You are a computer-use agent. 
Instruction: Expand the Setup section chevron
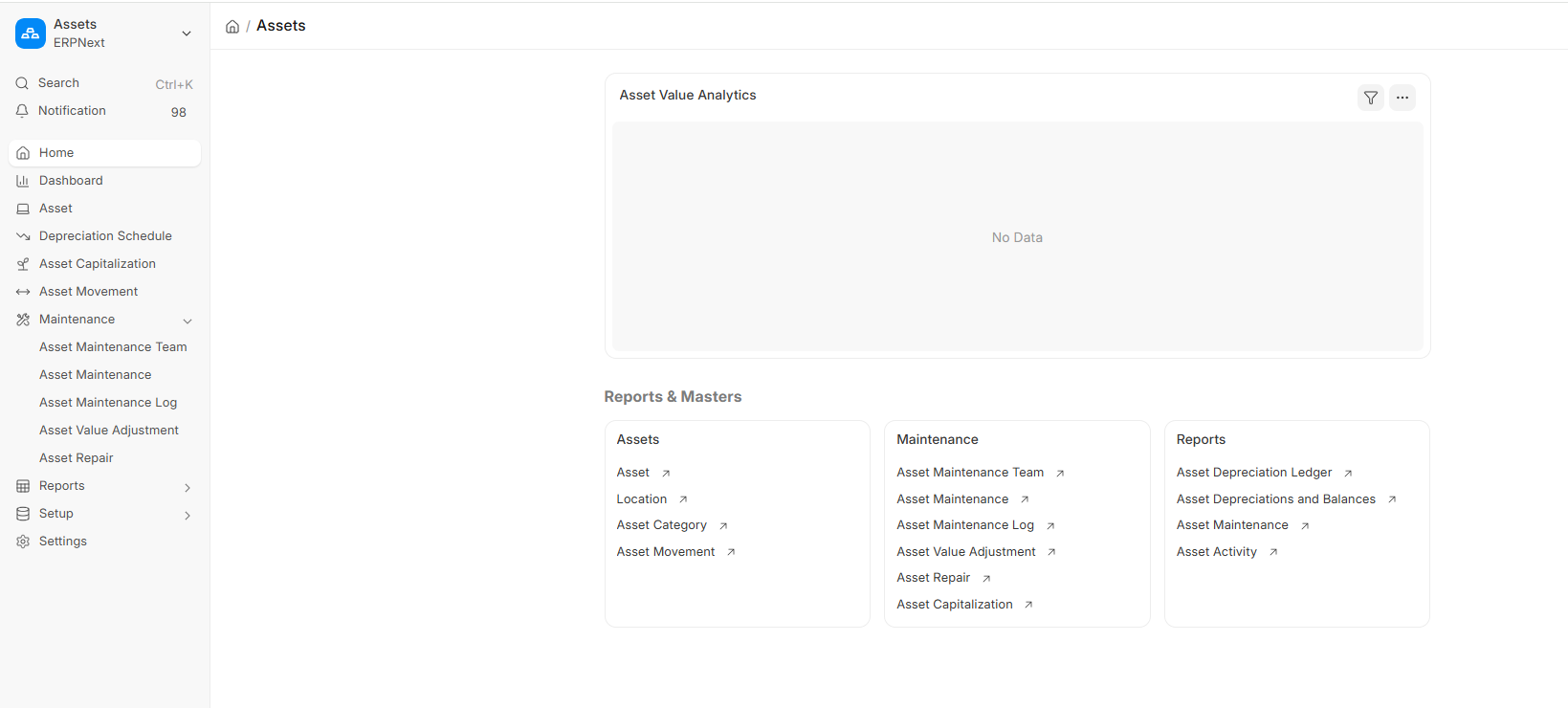(x=188, y=515)
